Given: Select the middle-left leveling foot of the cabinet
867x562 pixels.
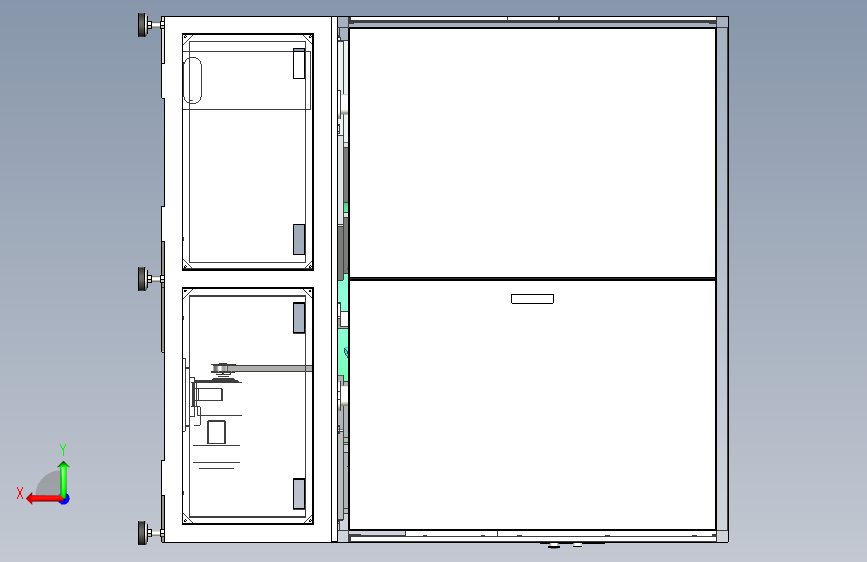Looking at the screenshot, I should [x=150, y=279].
